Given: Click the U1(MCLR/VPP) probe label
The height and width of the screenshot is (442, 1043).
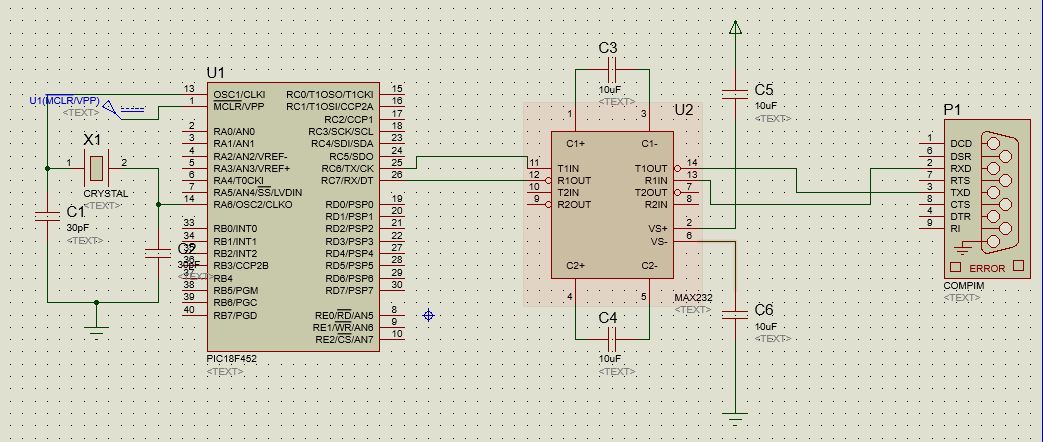Looking at the screenshot, I should pos(64,101).
